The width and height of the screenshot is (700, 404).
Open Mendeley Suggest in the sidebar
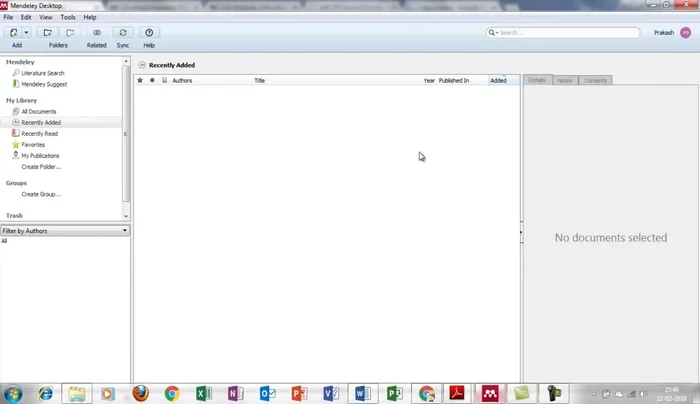[x=44, y=84]
